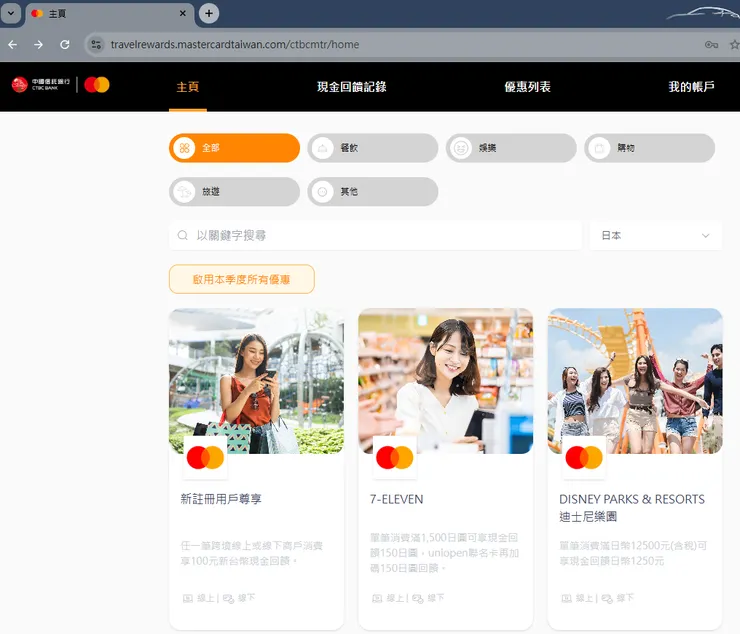740x634 pixels.
Task: Click the 新註冊用戶尊享 description text
Action: tap(252, 553)
